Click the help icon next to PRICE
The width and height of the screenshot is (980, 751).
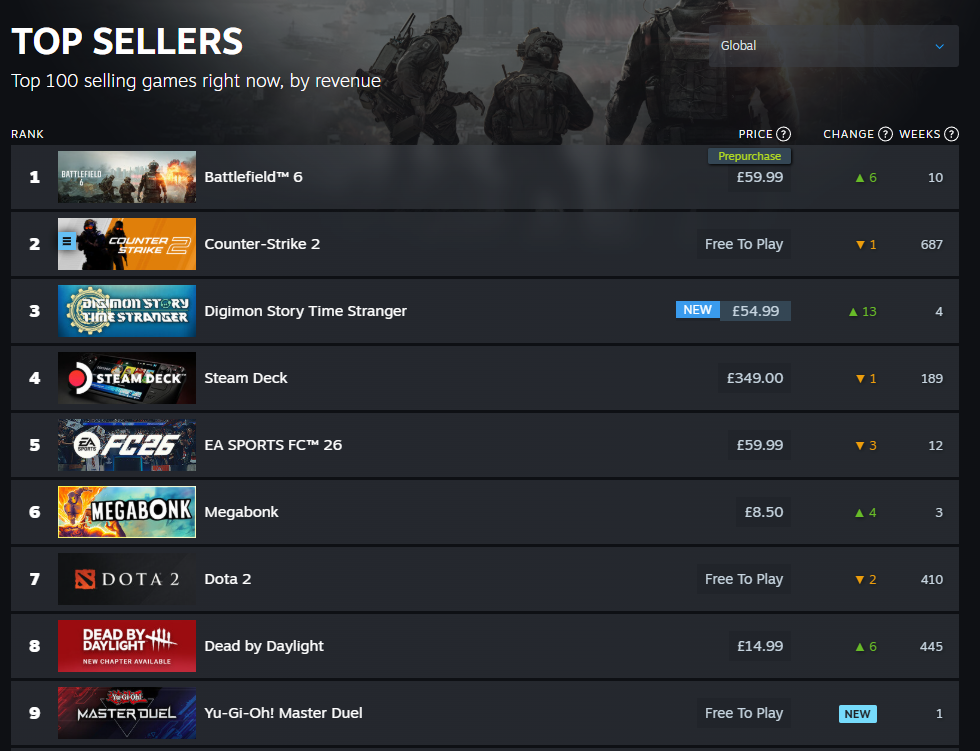[783, 134]
